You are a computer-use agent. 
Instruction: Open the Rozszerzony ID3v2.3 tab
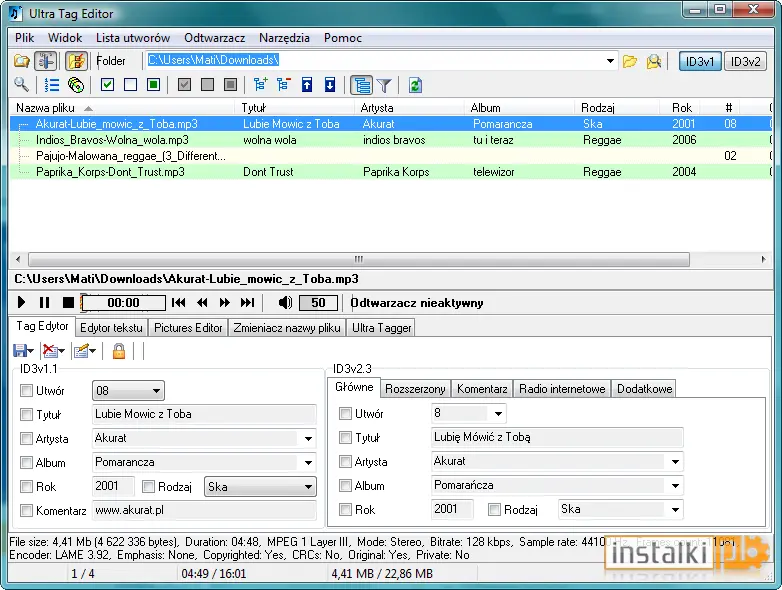click(x=415, y=389)
